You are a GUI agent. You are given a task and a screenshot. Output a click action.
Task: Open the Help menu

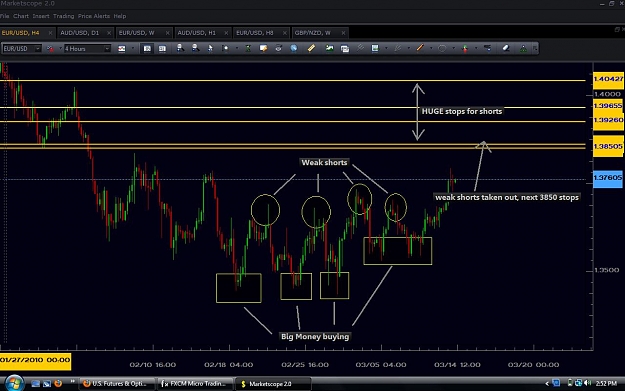120,16
